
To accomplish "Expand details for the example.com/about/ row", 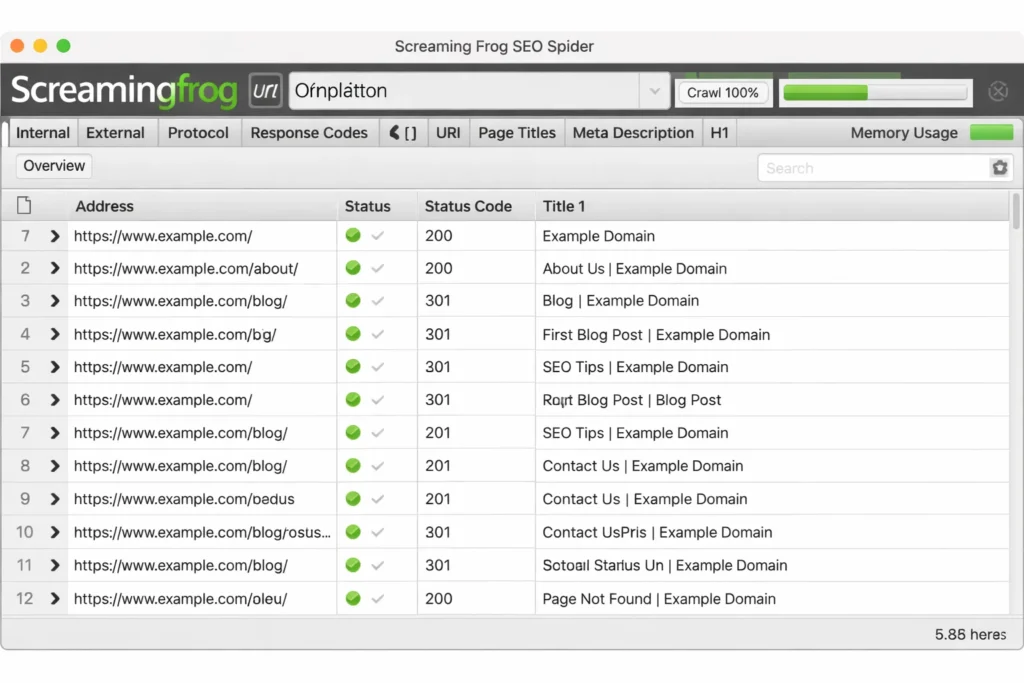I will 55,268.
